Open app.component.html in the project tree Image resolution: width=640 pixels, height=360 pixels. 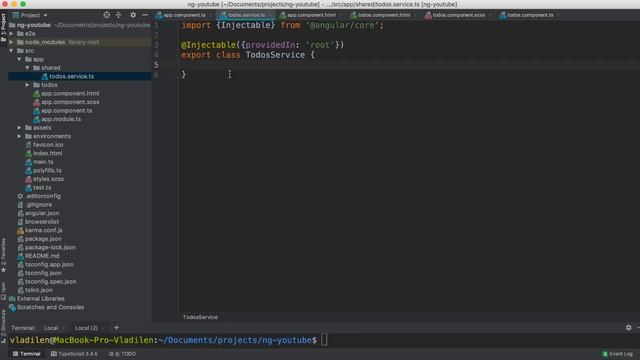70,93
